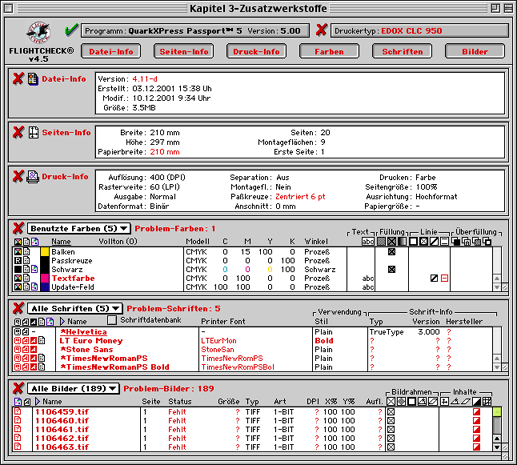Click the red X beside the Datei-Info panel
The height and width of the screenshot is (465, 517).
(18, 79)
